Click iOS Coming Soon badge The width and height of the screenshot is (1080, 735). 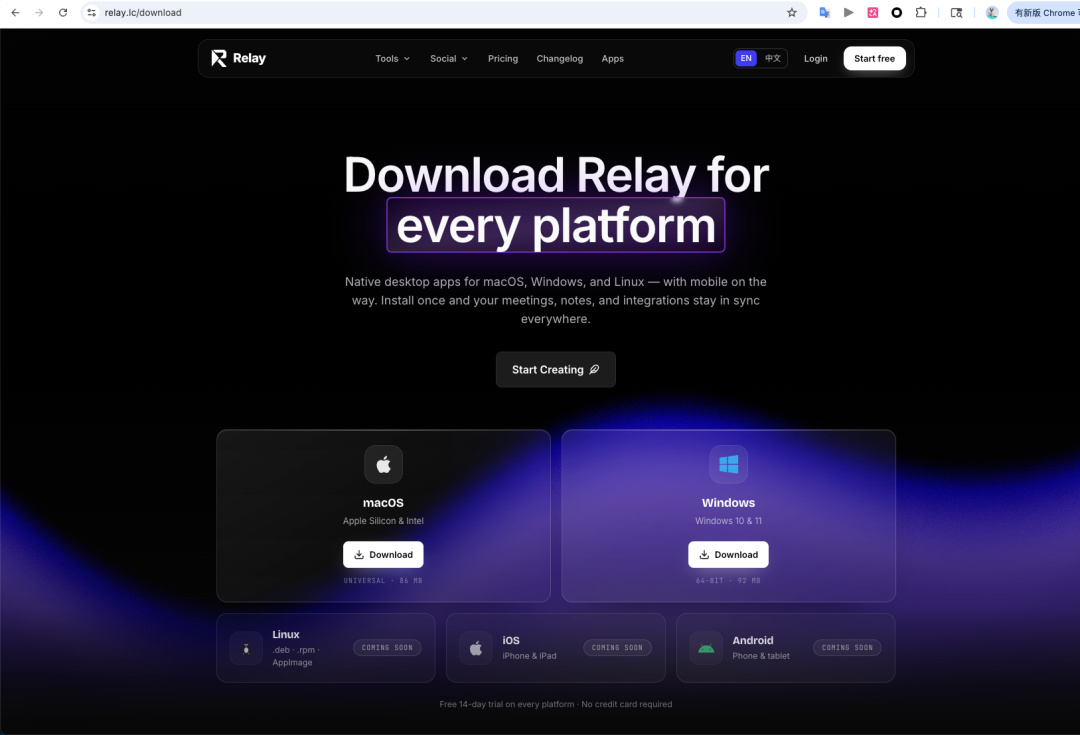click(x=617, y=648)
